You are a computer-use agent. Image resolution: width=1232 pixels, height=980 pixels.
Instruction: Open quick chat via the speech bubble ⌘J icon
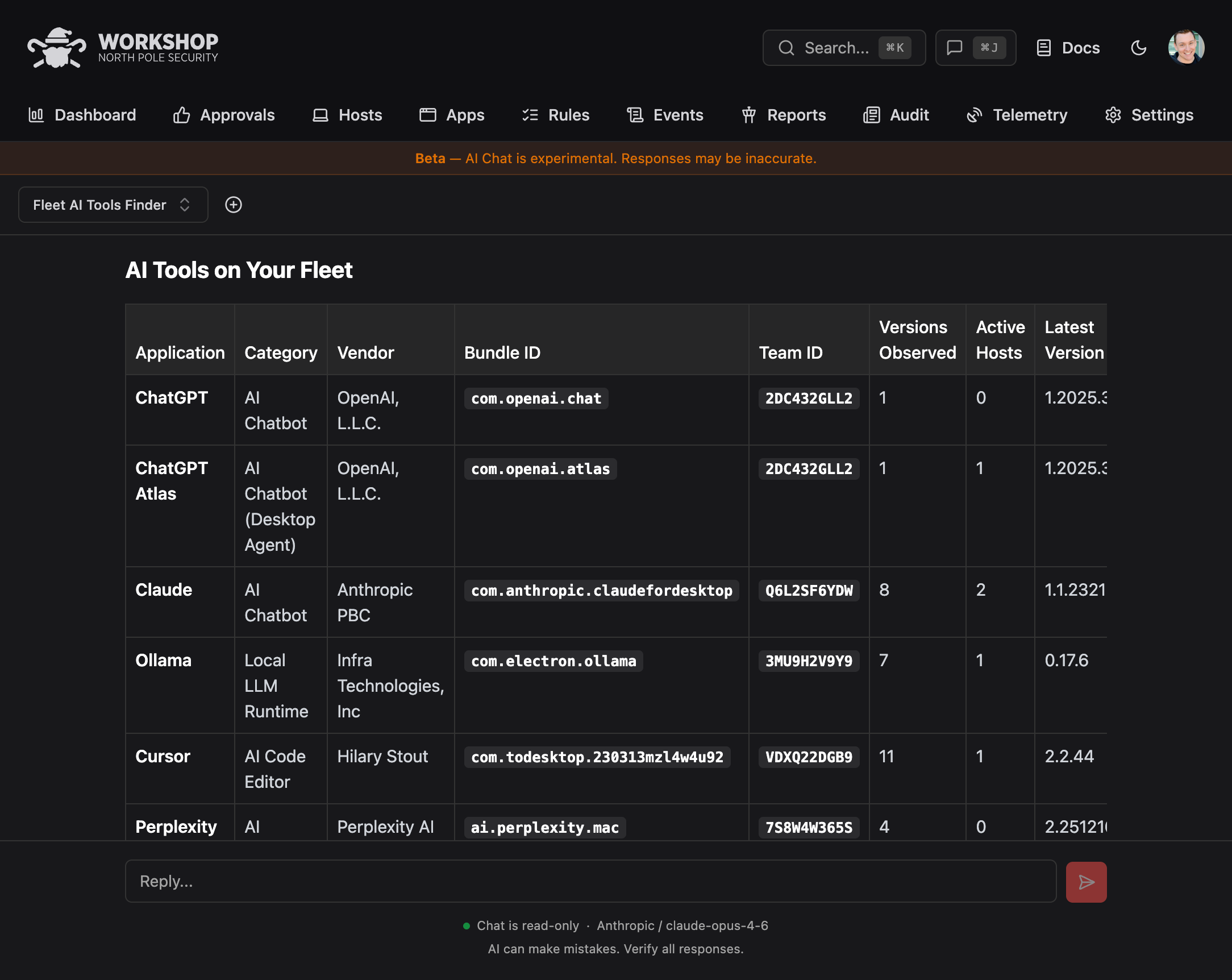955,48
